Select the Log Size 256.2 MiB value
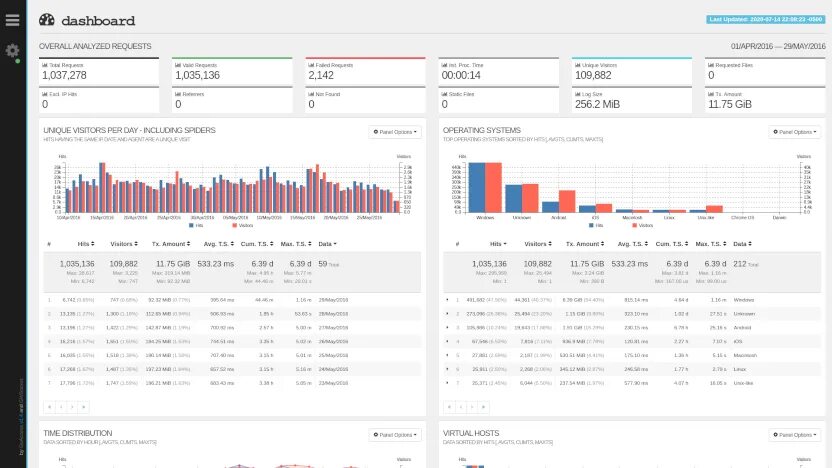Image resolution: width=832 pixels, height=468 pixels. [597, 105]
